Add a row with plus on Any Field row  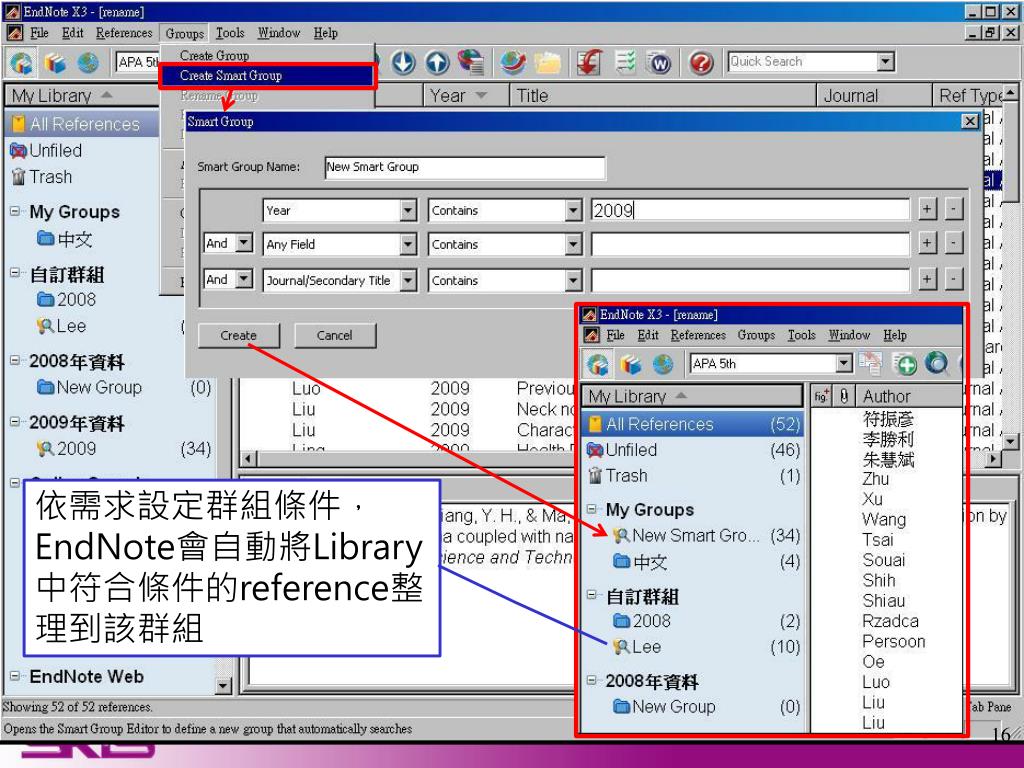pos(927,243)
